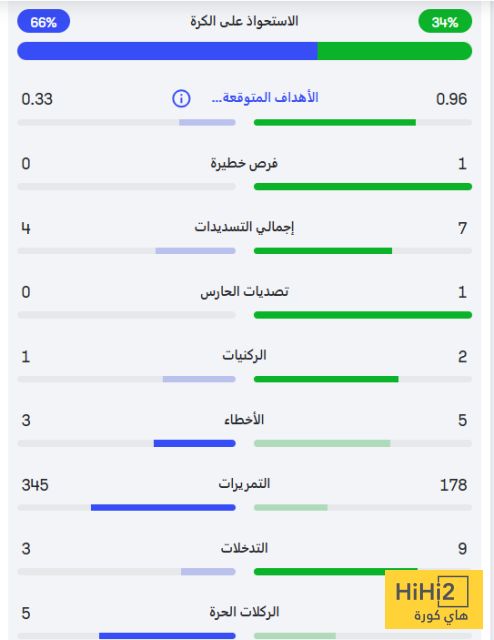Select the الركلات الحرة label

coord(244,611)
